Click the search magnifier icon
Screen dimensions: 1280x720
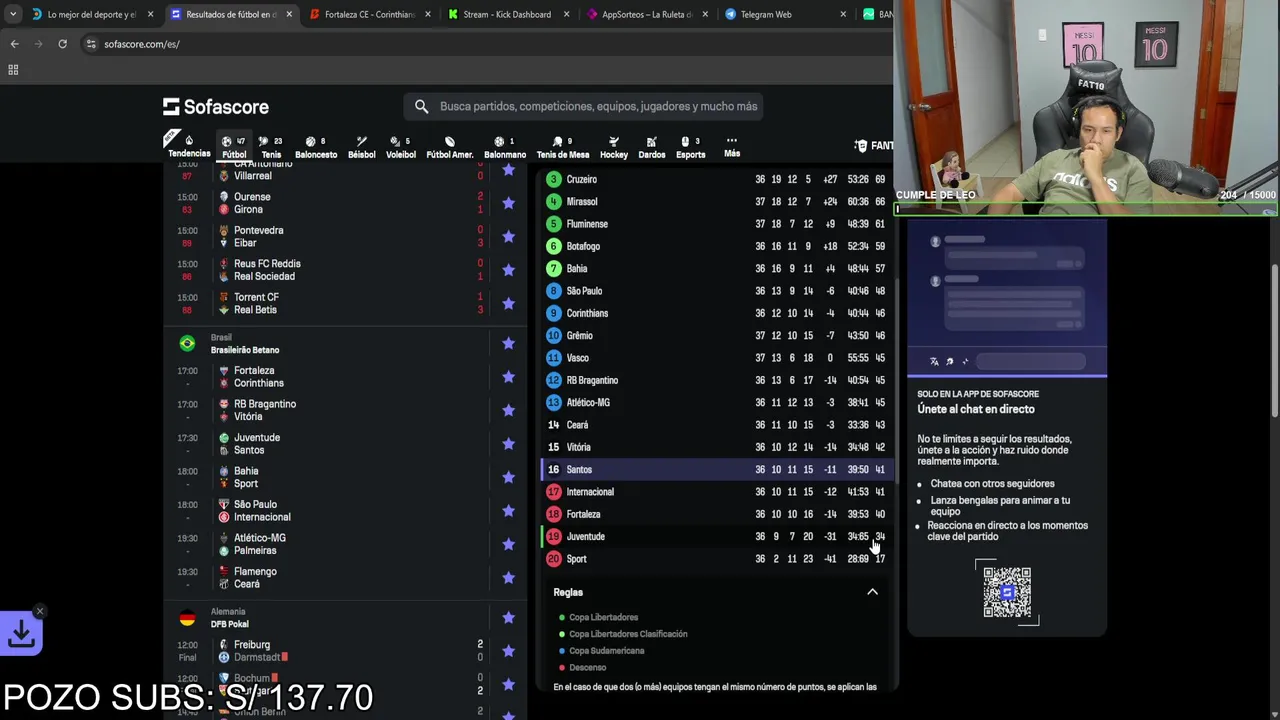(421, 106)
